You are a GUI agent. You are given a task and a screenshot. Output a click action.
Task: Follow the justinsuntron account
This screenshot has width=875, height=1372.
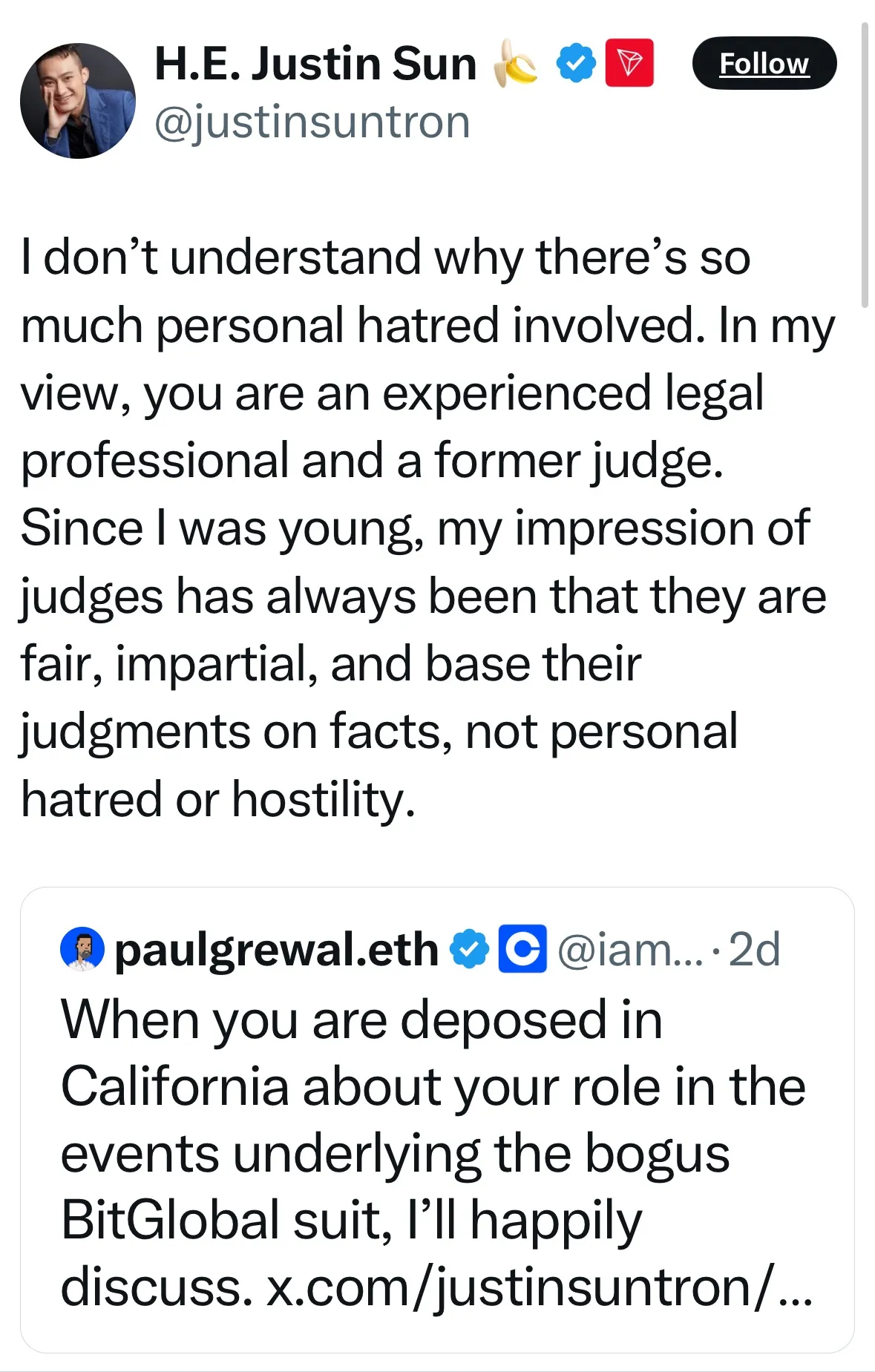click(764, 64)
